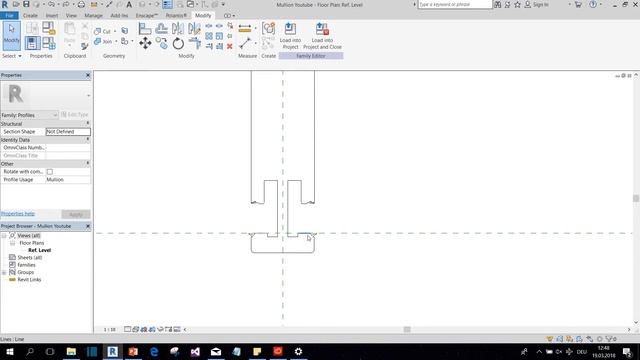Click Section Shape value field
640x360 pixels.
[x=68, y=132]
